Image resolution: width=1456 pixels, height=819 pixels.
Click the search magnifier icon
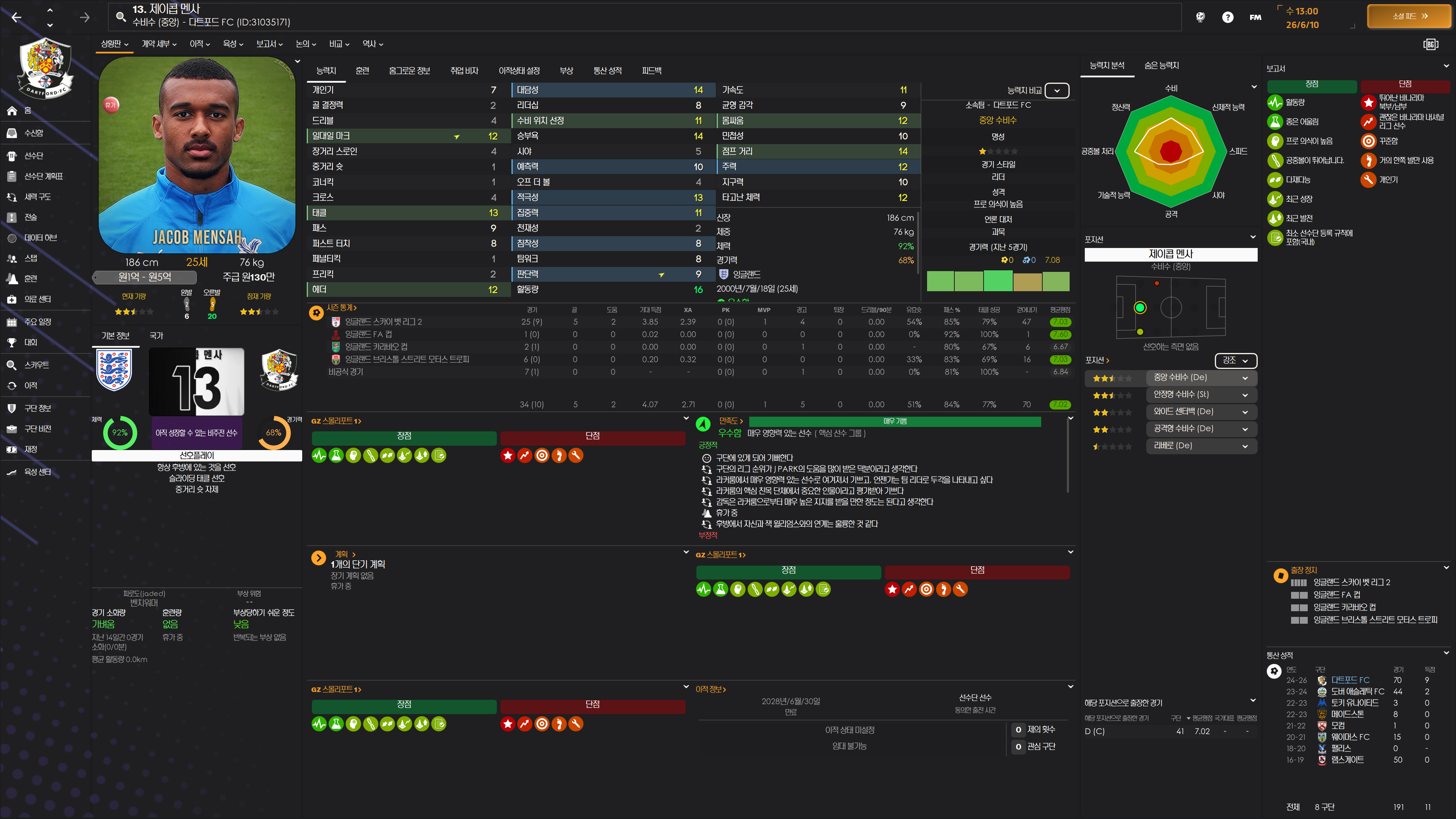[x=121, y=16]
